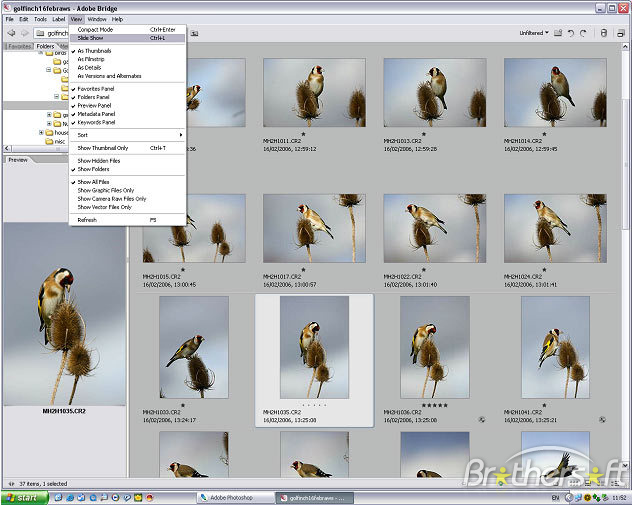Image resolution: width=632 pixels, height=505 pixels.
Task: Choose Show Camera Raw Files Only
Action: click(x=127, y=199)
